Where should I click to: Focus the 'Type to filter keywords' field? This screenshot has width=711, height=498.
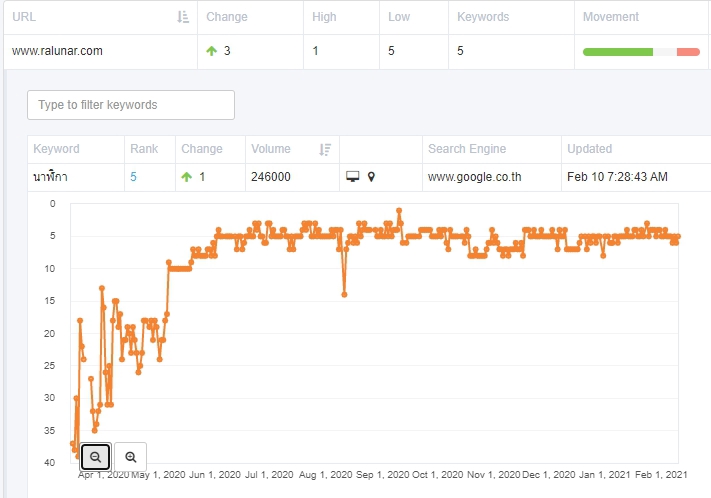(131, 105)
